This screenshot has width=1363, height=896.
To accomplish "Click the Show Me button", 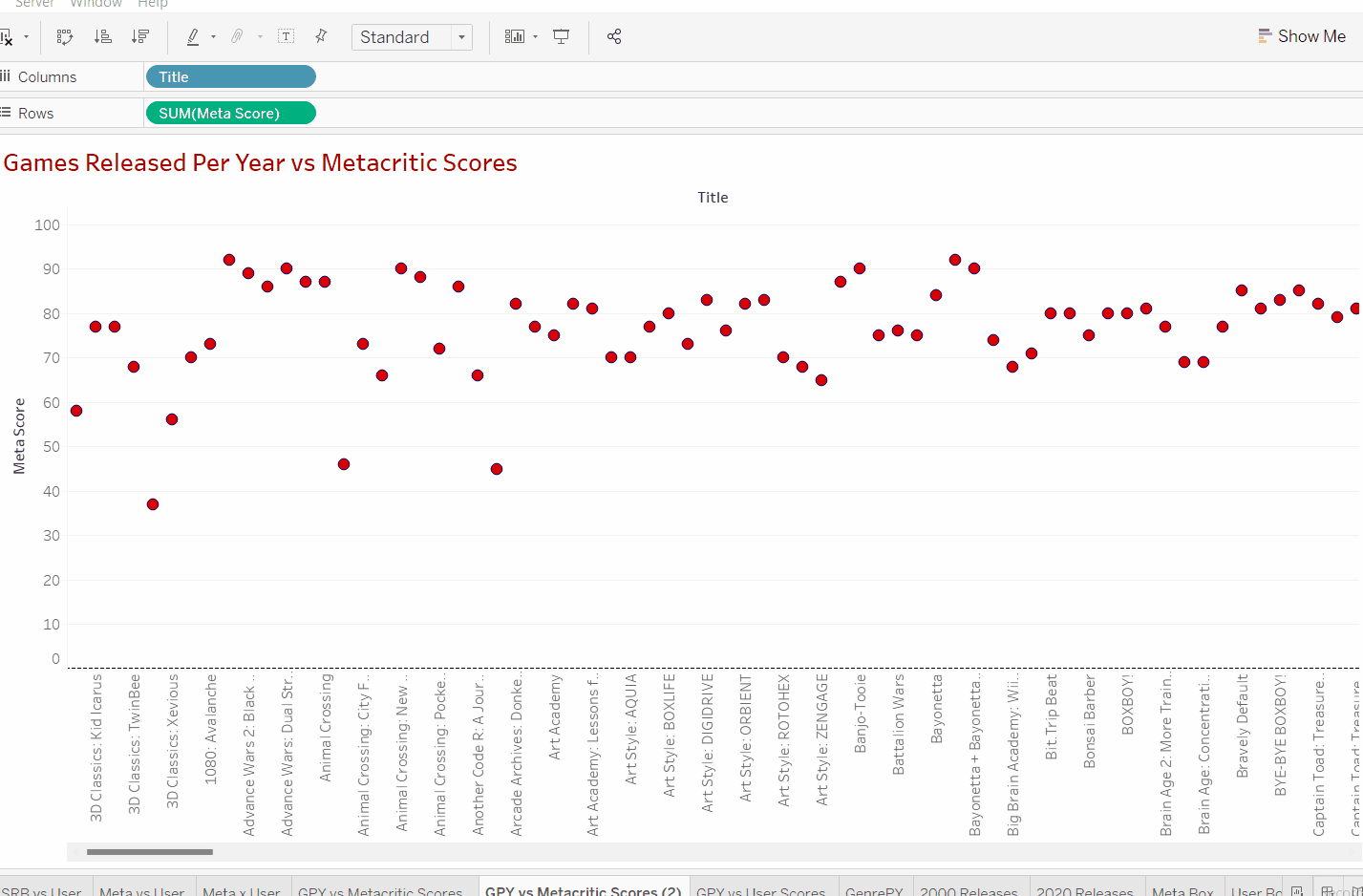I will pyautogui.click(x=1302, y=36).
